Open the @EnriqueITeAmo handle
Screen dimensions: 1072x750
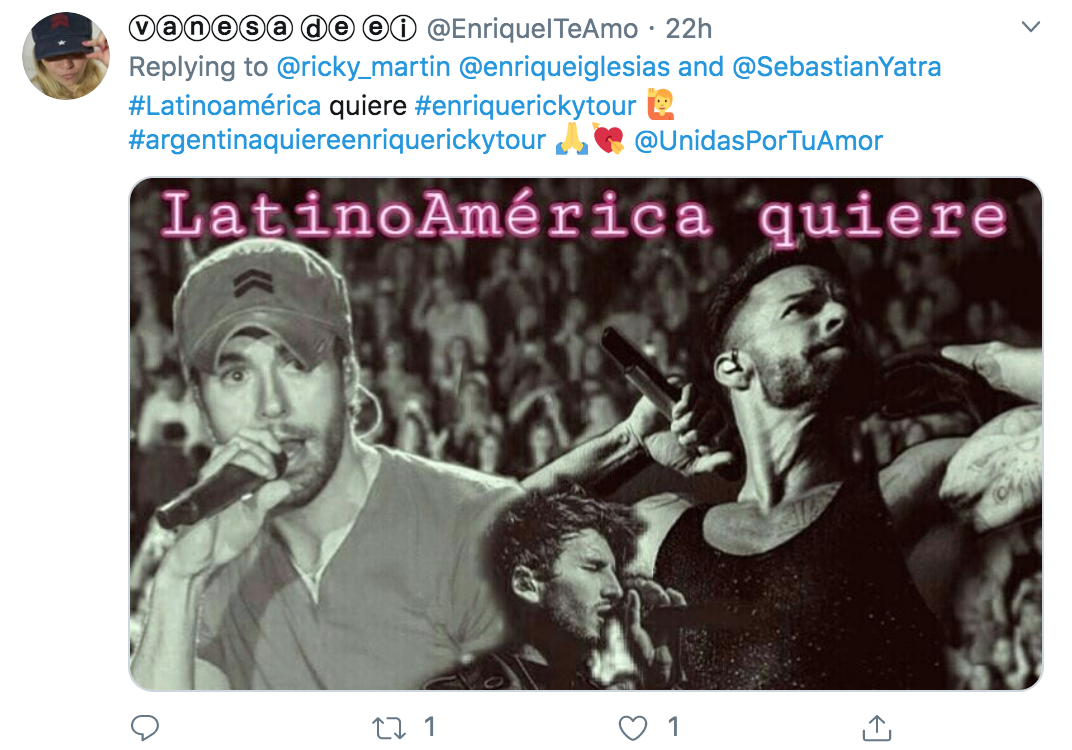(x=533, y=29)
